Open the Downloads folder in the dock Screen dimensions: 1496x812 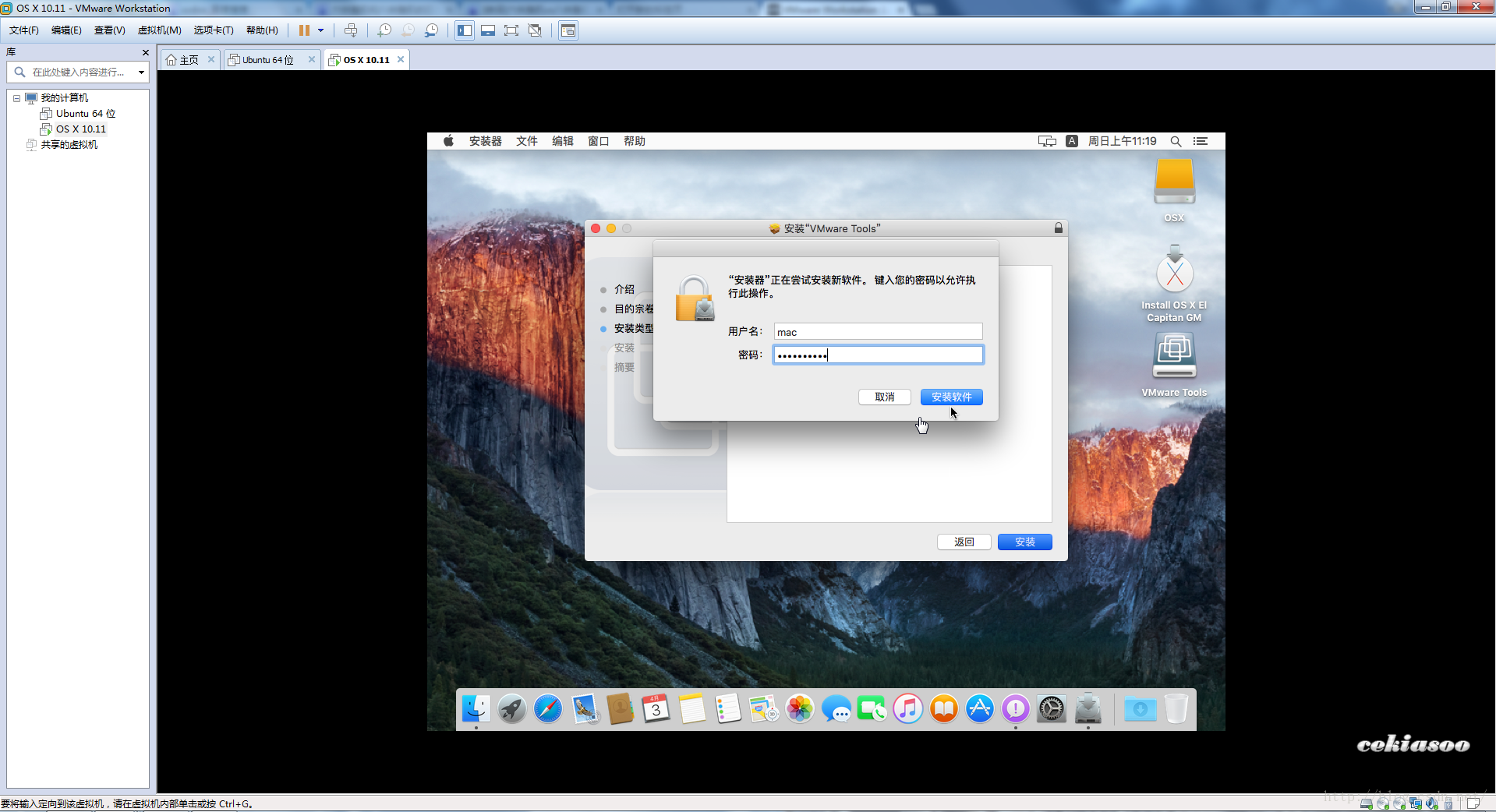click(1140, 708)
